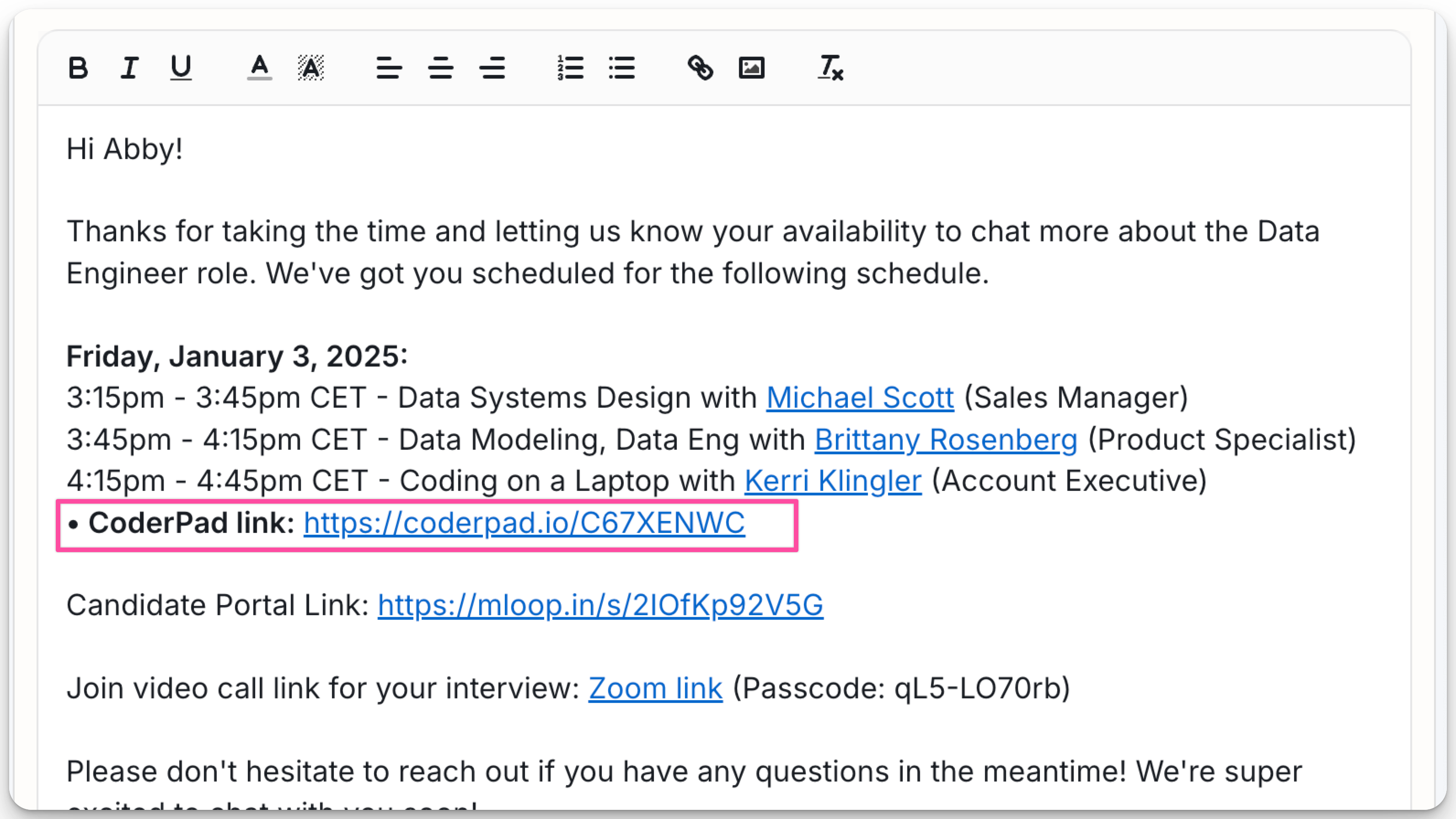The width and height of the screenshot is (1456, 819).
Task: Open the text color picker
Action: coord(259,69)
